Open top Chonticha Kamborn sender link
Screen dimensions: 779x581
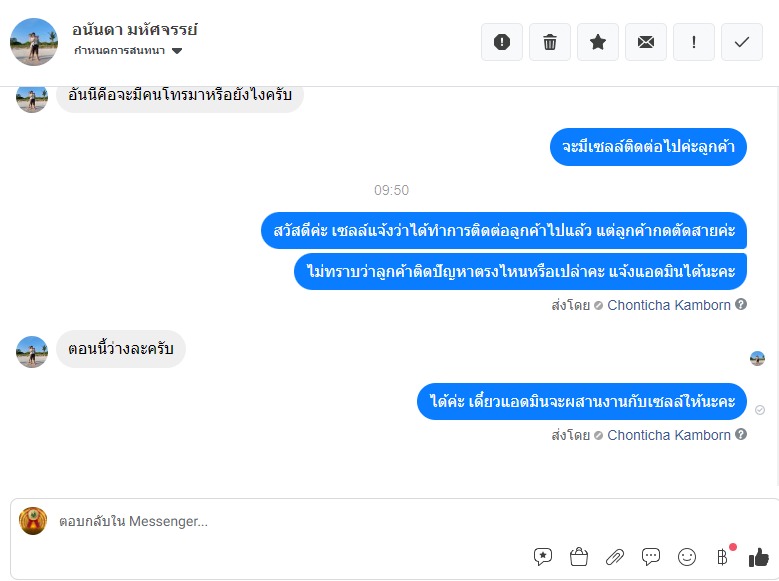tap(669, 305)
